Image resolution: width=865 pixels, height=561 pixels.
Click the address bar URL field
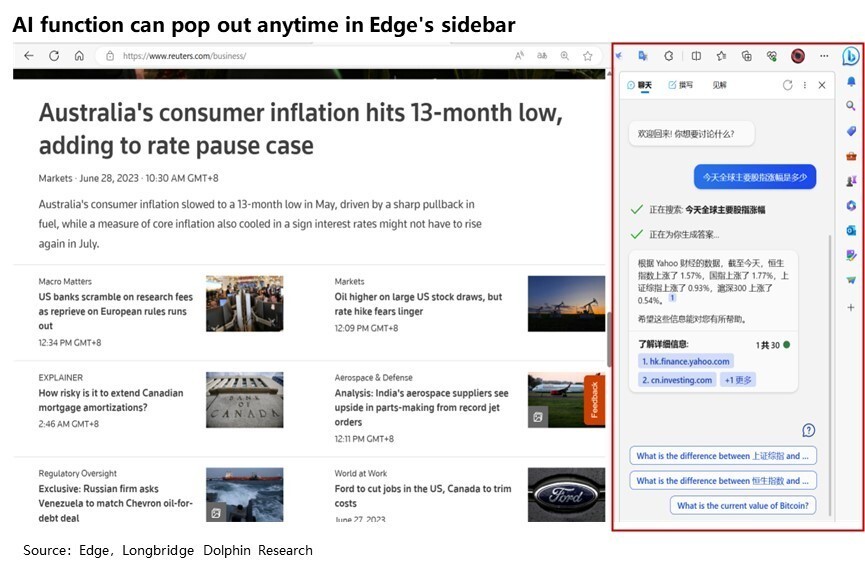pos(300,56)
